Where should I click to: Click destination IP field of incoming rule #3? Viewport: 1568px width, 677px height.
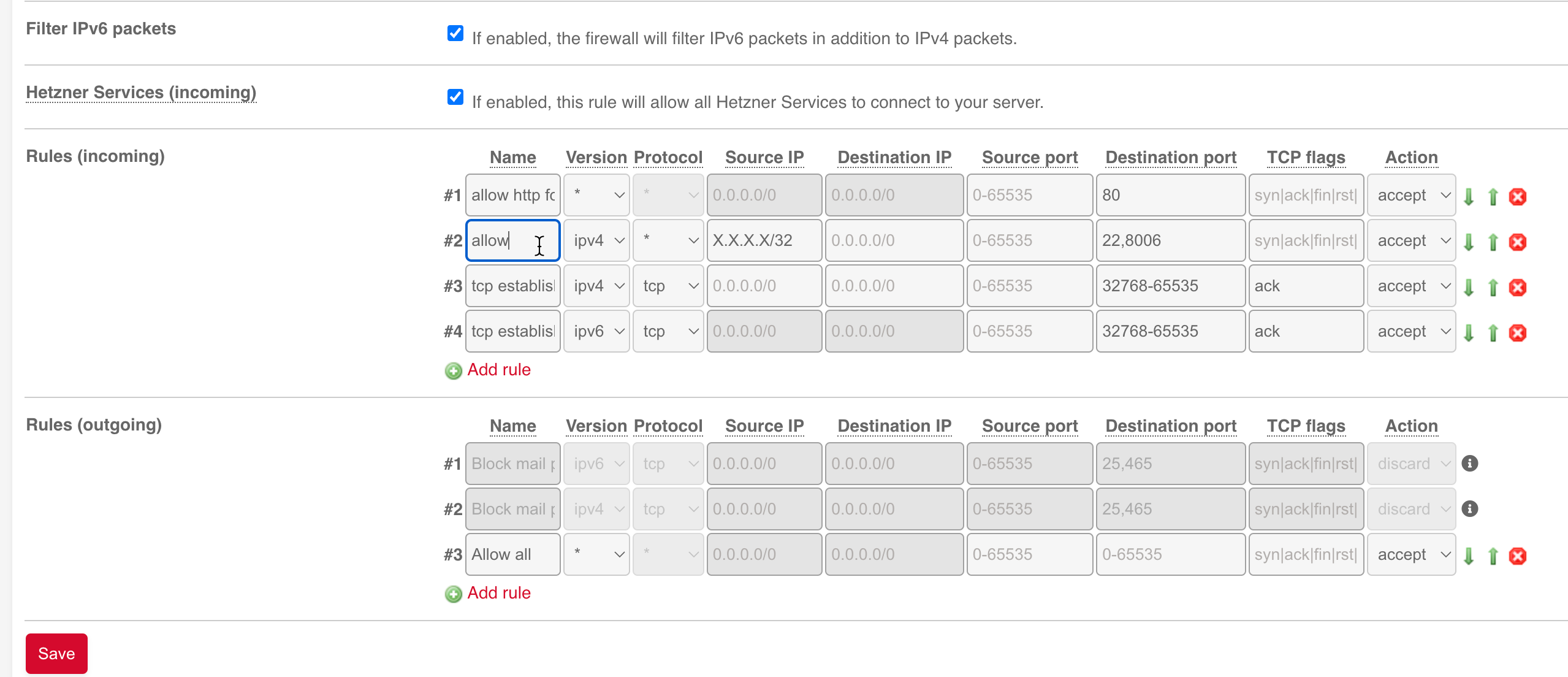coord(894,286)
